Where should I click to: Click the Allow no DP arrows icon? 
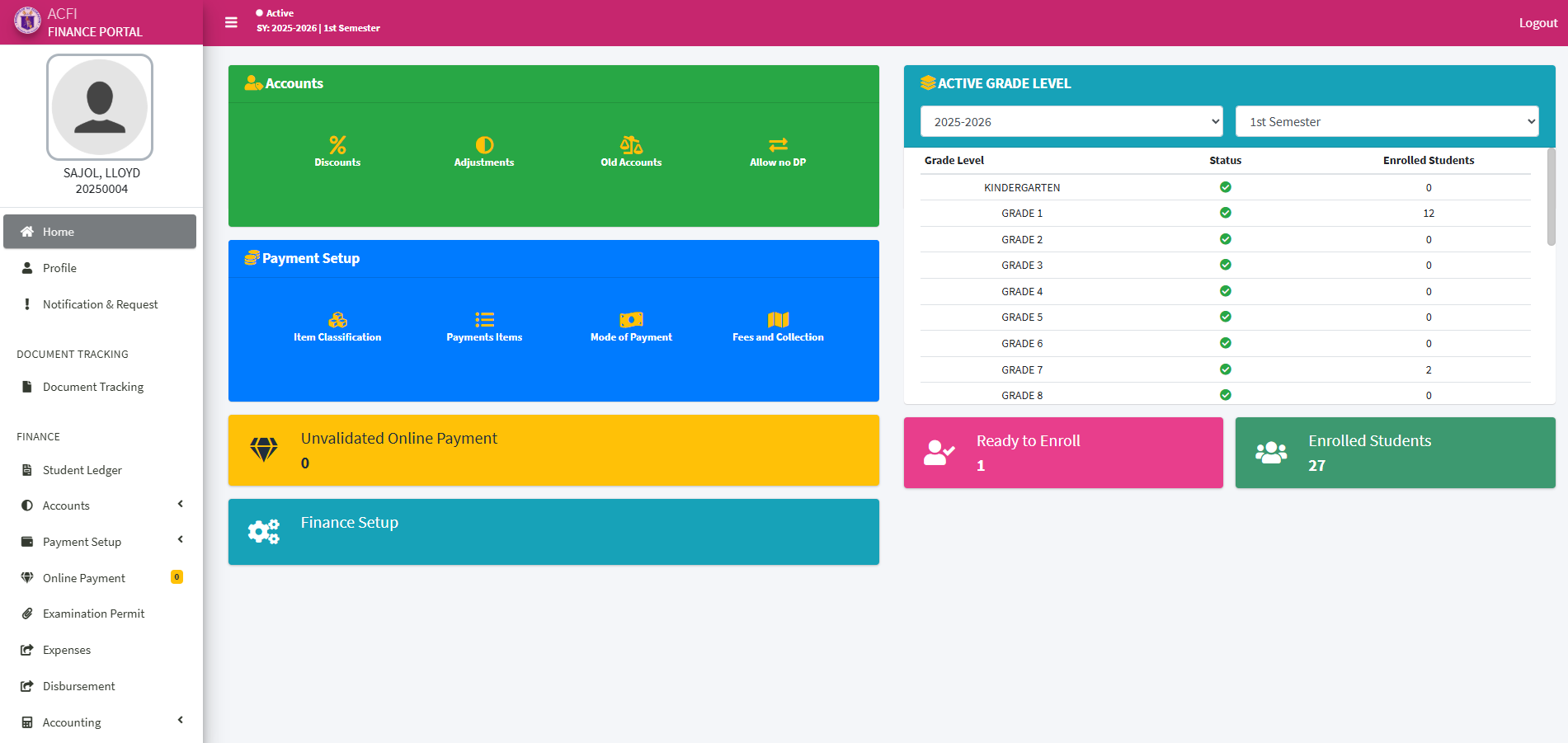[778, 145]
